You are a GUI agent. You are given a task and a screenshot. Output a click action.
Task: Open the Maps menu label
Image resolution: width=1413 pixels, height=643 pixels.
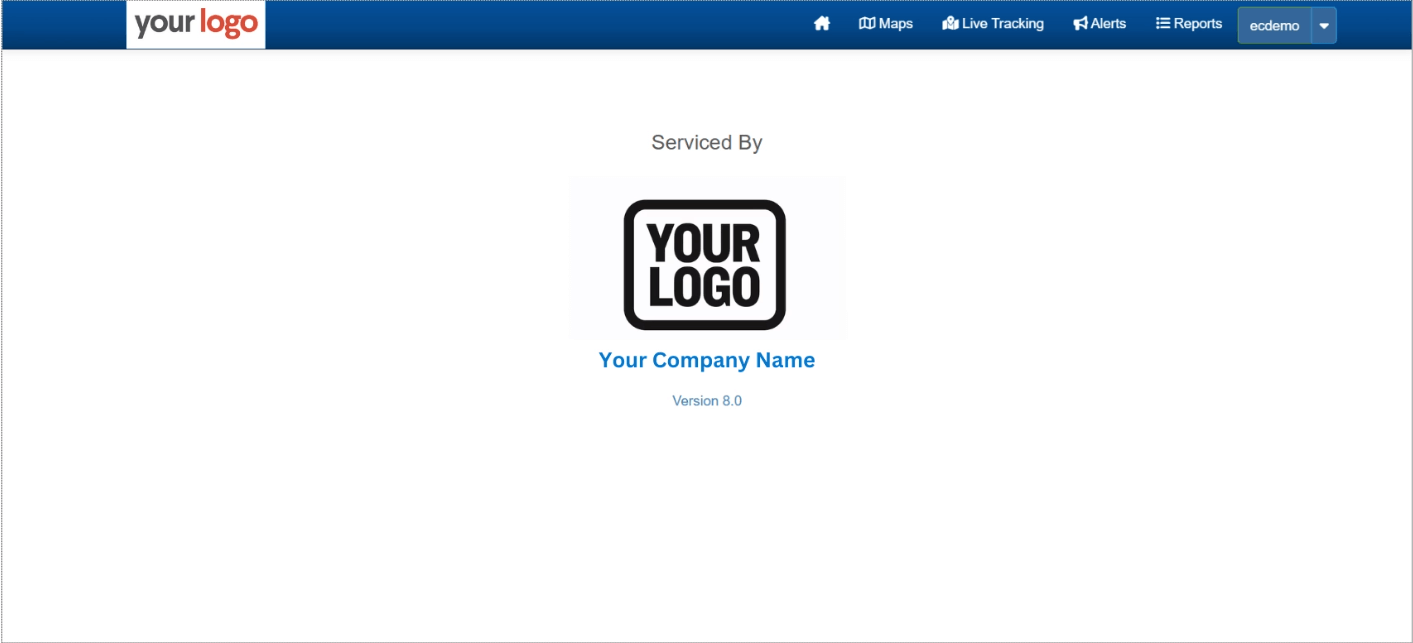(x=895, y=24)
